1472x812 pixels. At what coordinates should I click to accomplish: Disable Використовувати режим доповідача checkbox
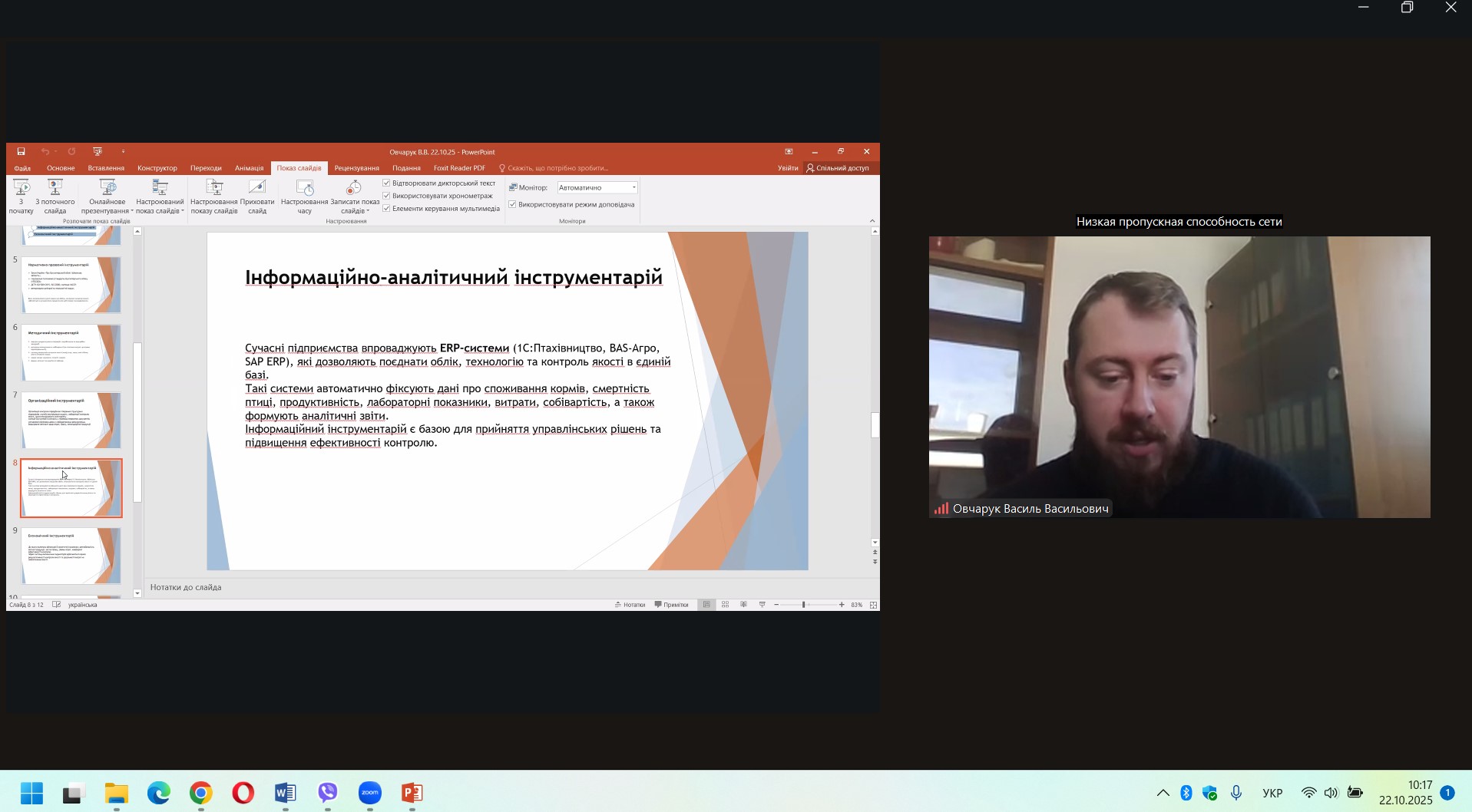click(x=513, y=205)
